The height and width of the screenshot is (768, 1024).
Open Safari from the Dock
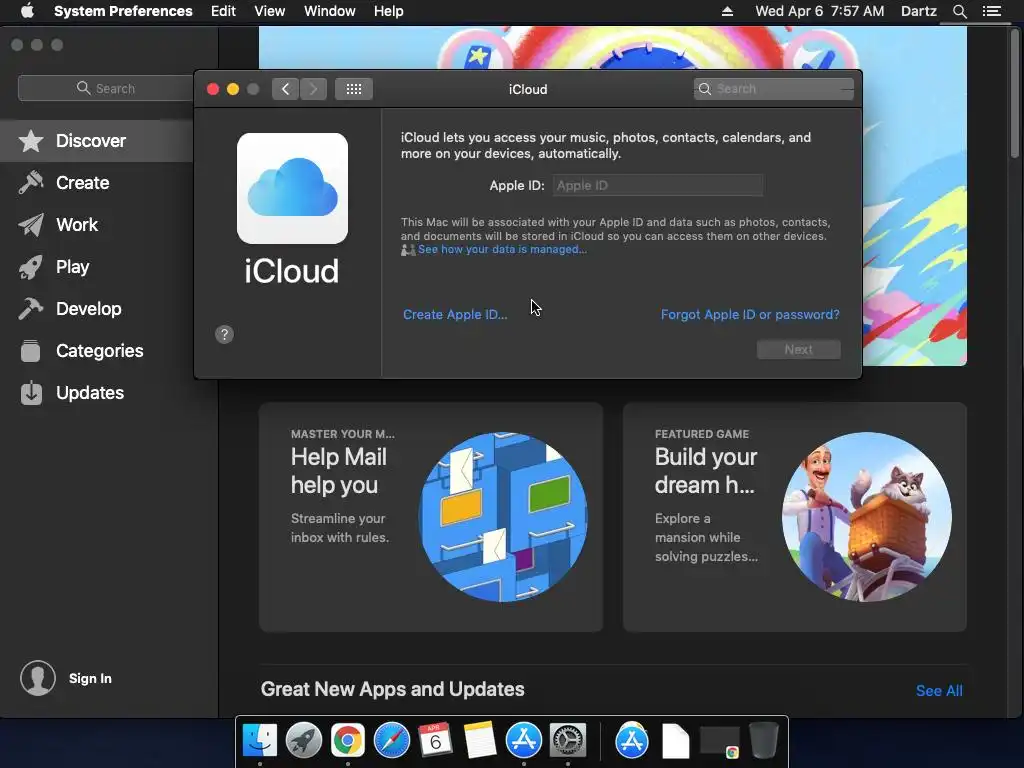tap(392, 741)
